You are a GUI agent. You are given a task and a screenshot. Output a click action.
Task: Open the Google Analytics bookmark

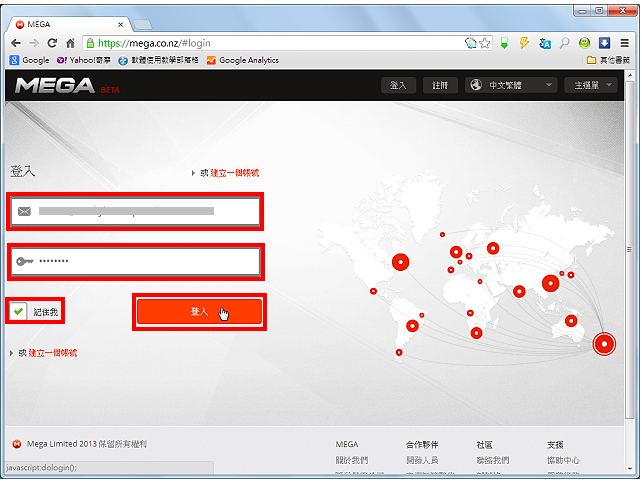coord(243,60)
